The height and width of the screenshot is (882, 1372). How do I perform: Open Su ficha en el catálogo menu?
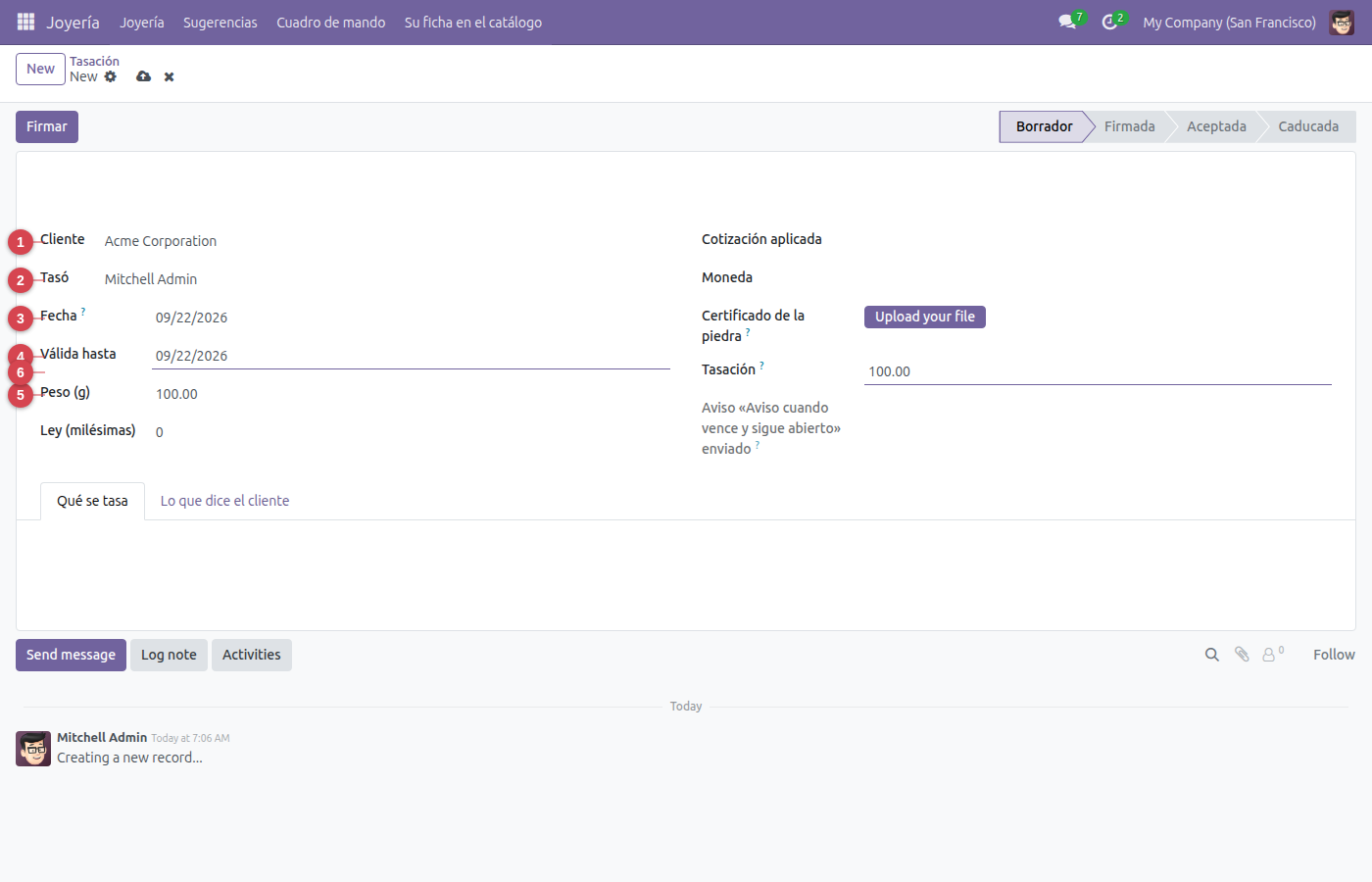click(473, 22)
